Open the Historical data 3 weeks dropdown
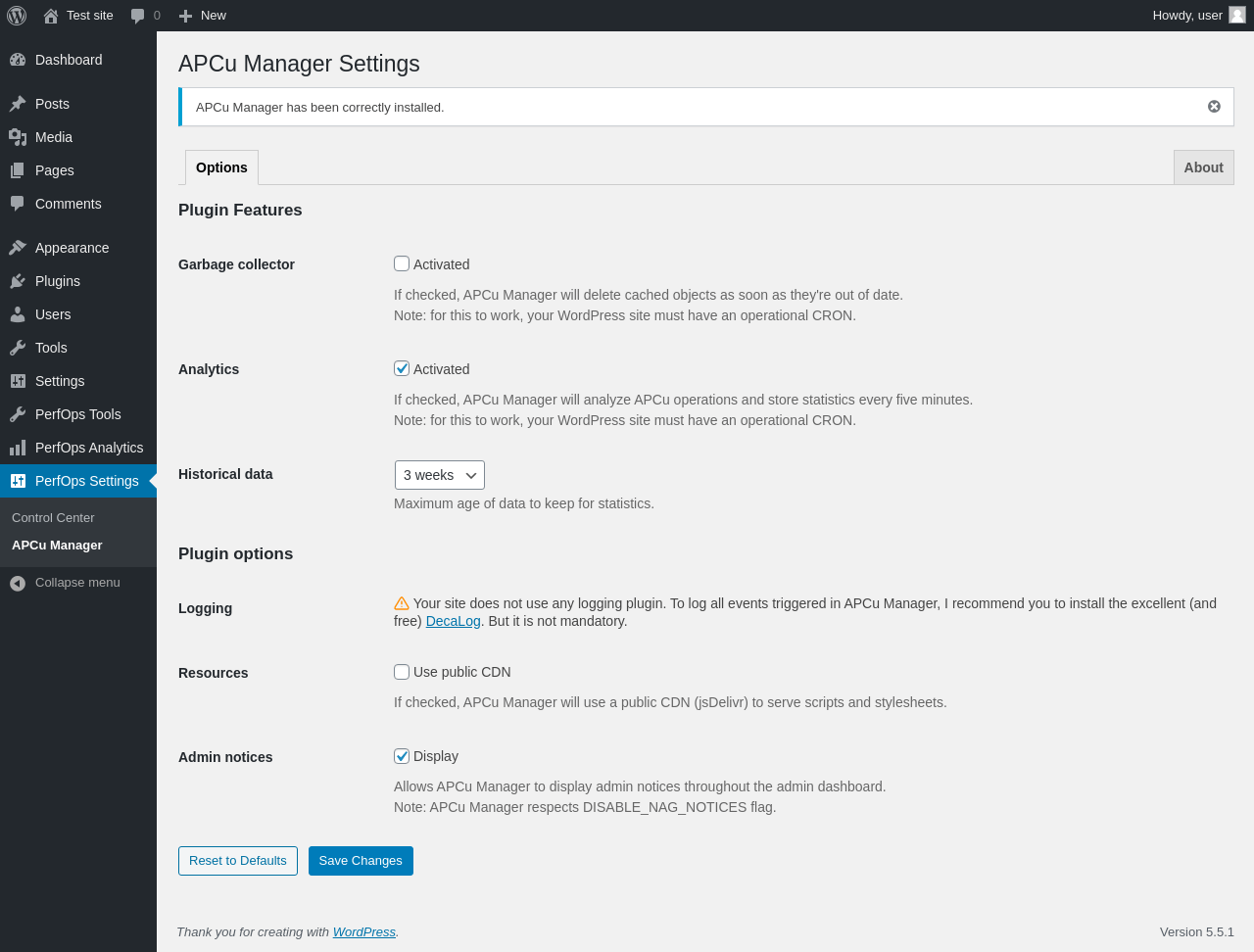 click(x=440, y=475)
